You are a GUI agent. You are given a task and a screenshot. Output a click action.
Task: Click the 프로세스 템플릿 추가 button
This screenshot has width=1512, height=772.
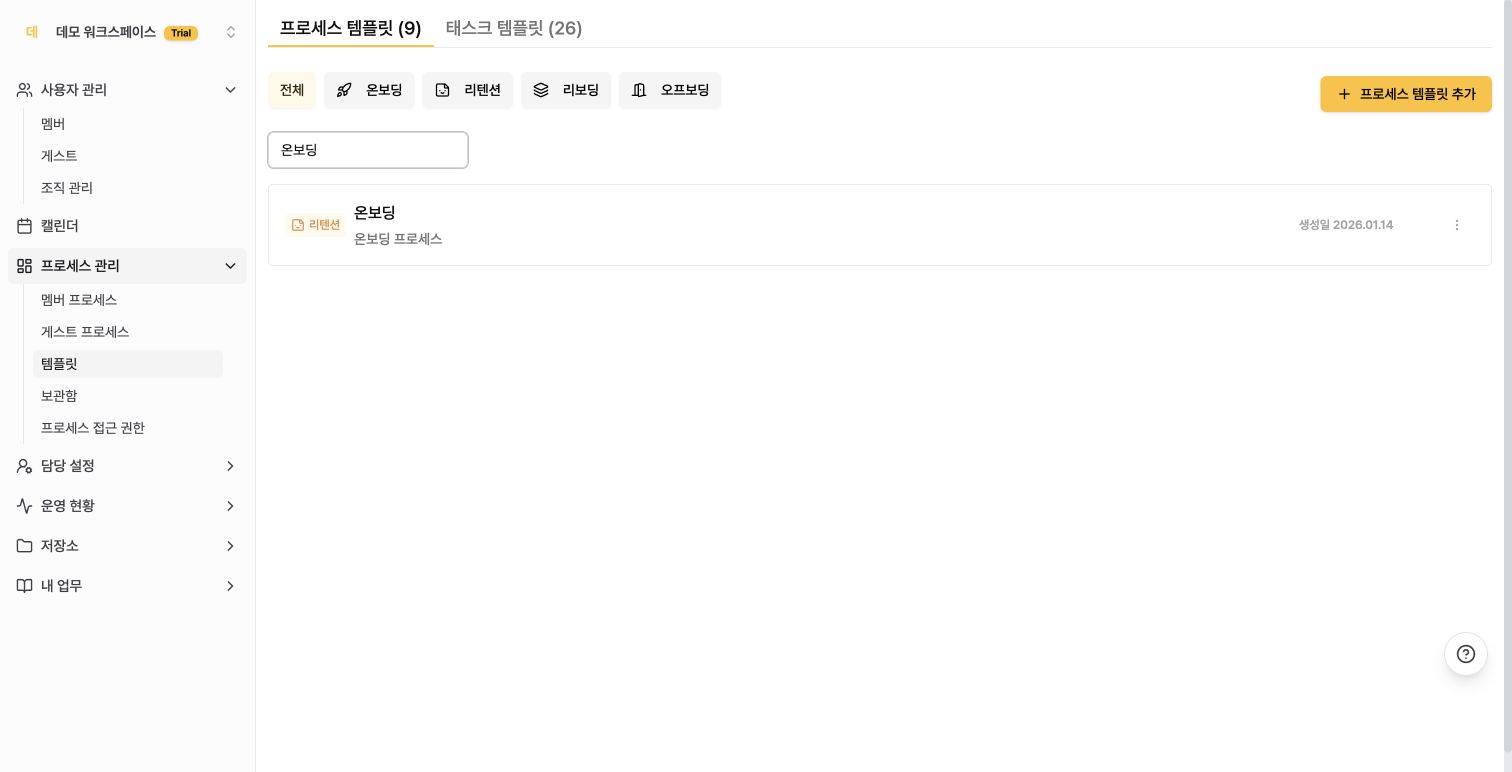click(x=1406, y=94)
